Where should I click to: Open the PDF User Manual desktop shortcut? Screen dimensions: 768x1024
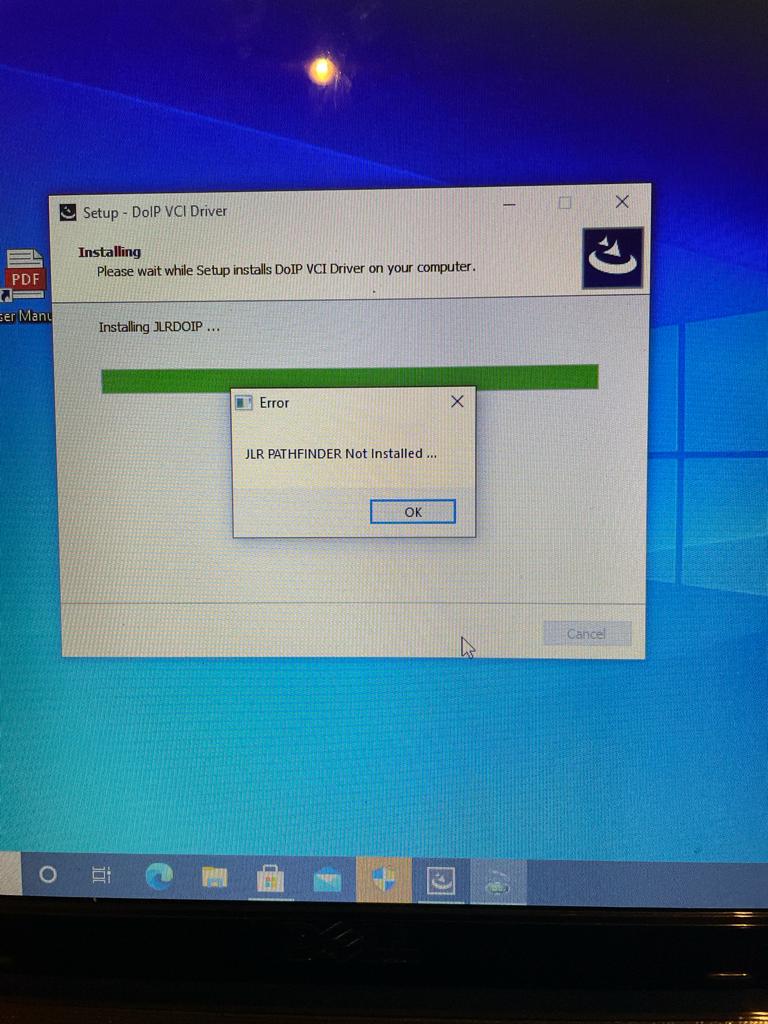25,286
